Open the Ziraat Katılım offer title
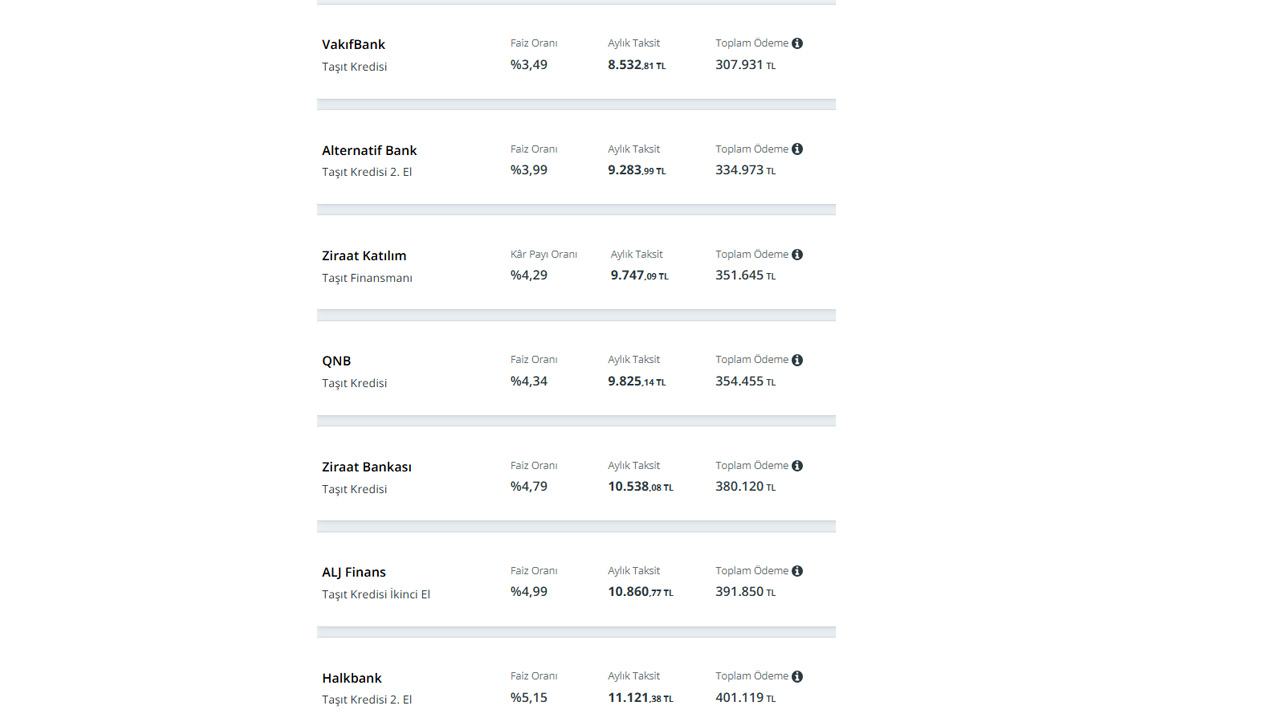Image resolution: width=1280 pixels, height=720 pixels. pos(364,255)
